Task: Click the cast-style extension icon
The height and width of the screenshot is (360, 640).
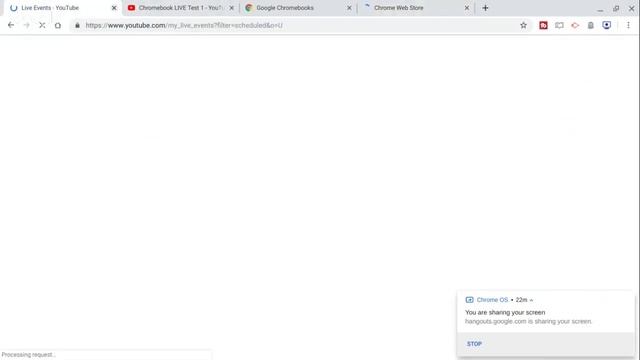Action: coord(559,25)
